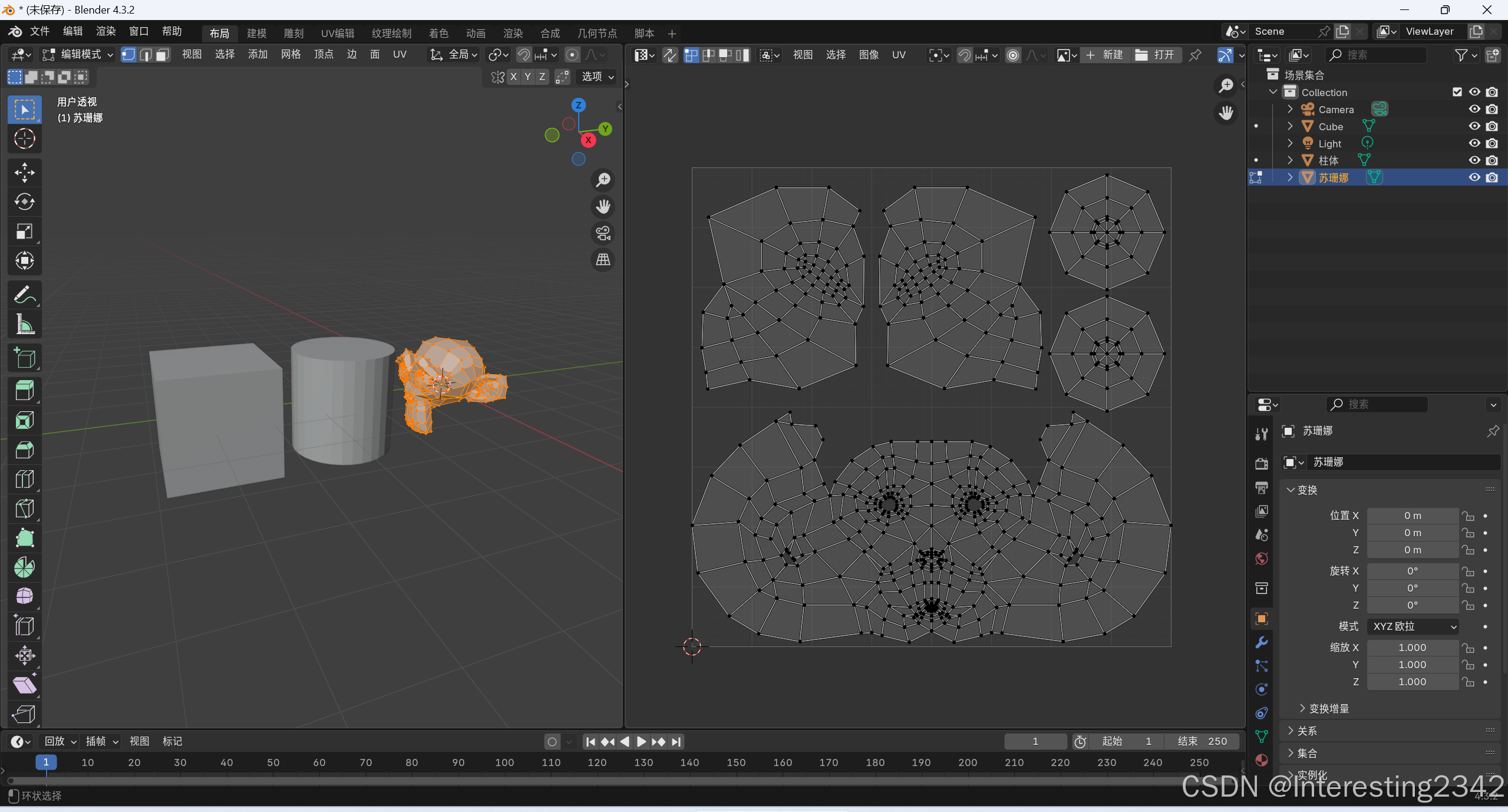Activate the 3D Cursor tool
This screenshot has height=812, width=1508.
click(x=24, y=139)
